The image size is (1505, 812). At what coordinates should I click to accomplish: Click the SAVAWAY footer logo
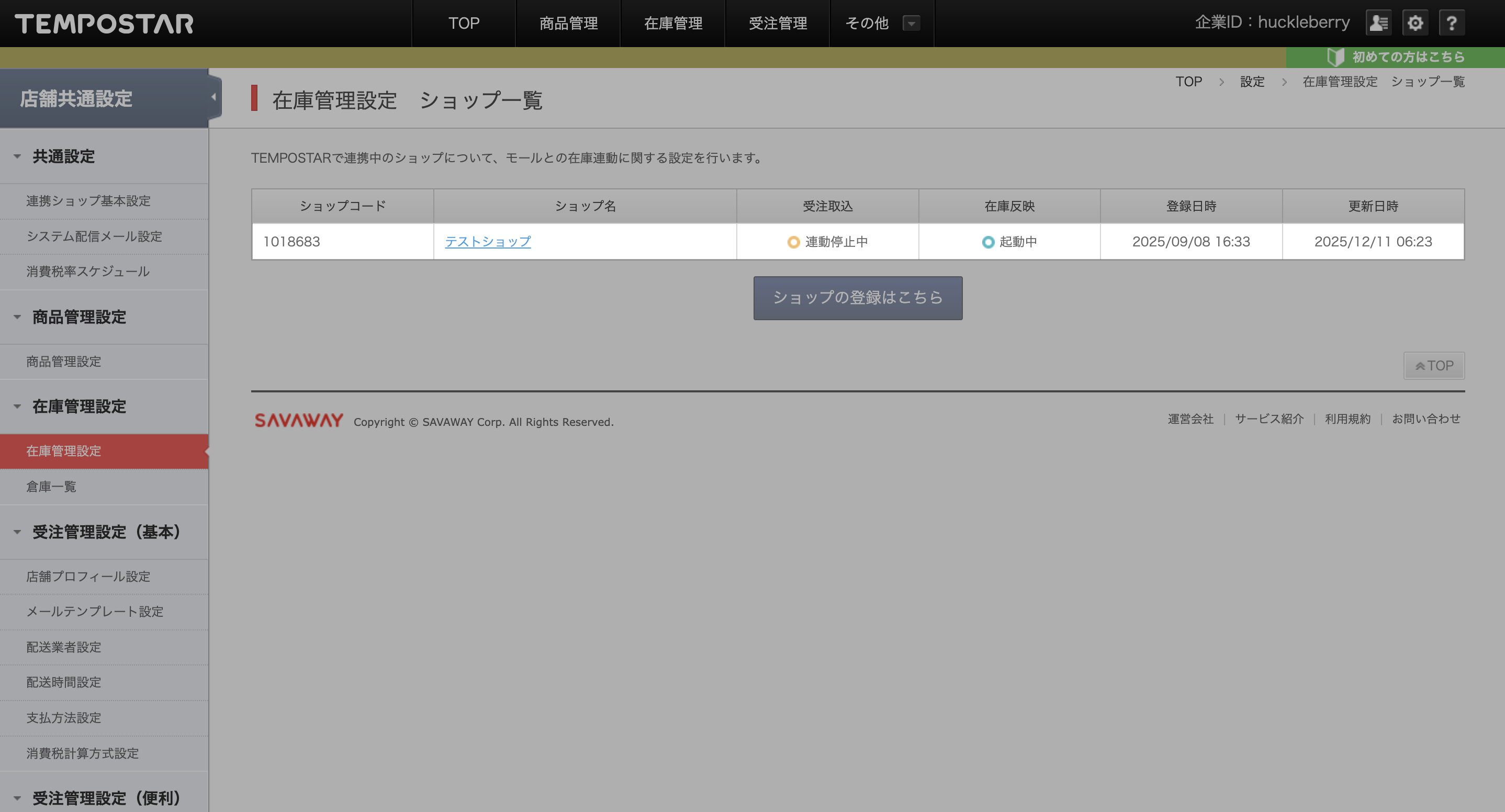[299, 420]
